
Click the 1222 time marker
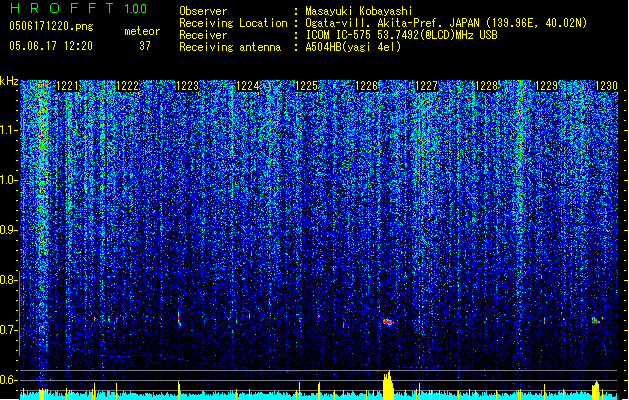[x=128, y=86]
